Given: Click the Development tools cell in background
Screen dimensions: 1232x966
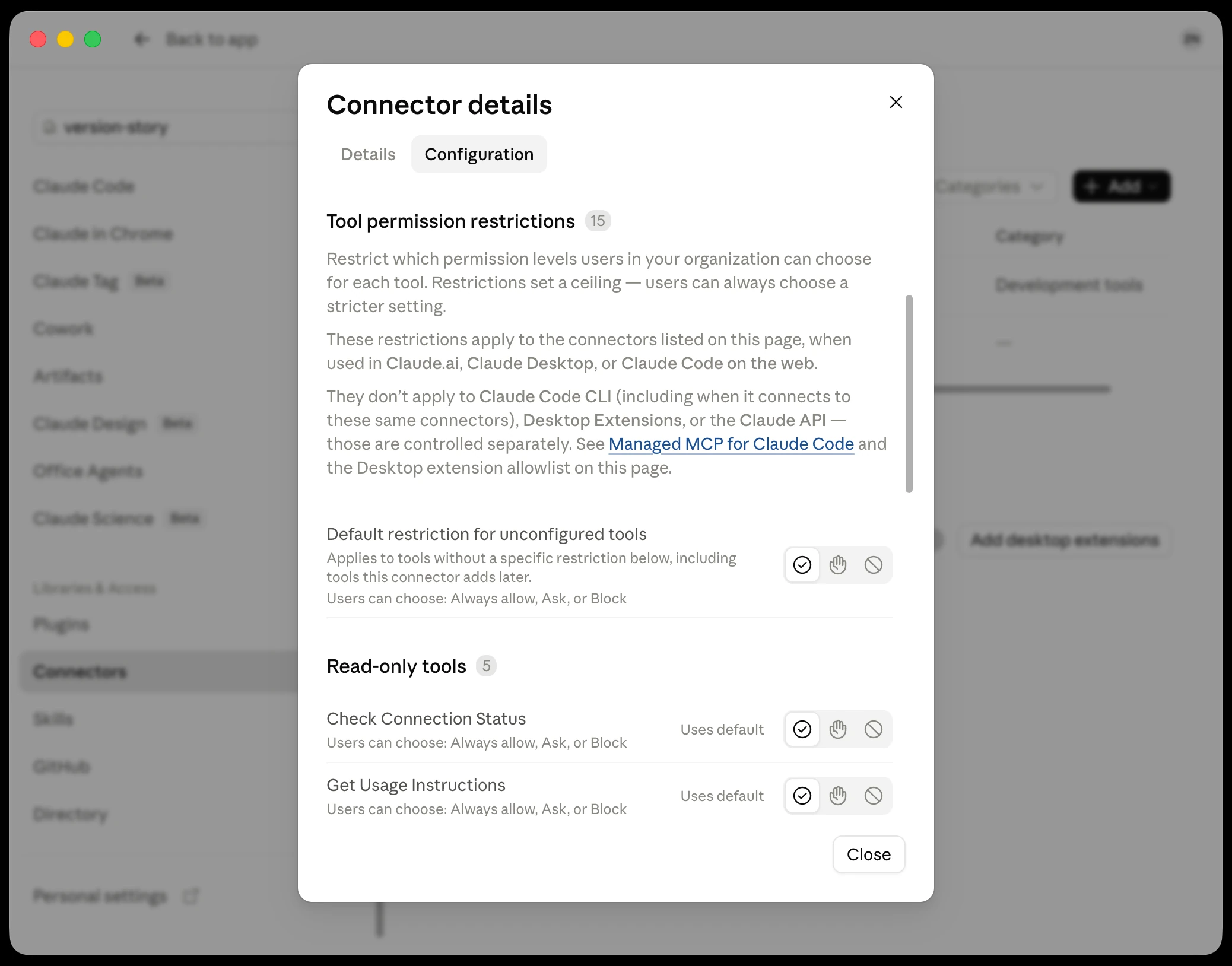Looking at the screenshot, I should click(x=1069, y=285).
